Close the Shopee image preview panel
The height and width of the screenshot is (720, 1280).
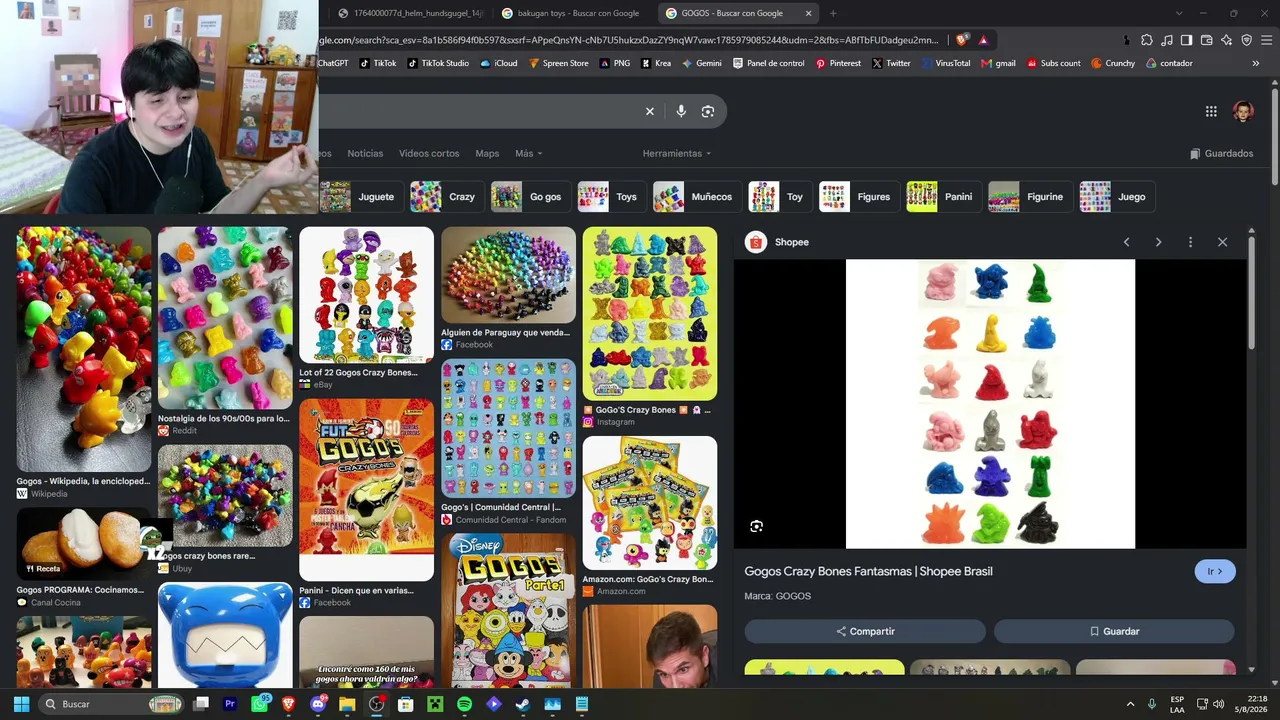[x=1222, y=242]
